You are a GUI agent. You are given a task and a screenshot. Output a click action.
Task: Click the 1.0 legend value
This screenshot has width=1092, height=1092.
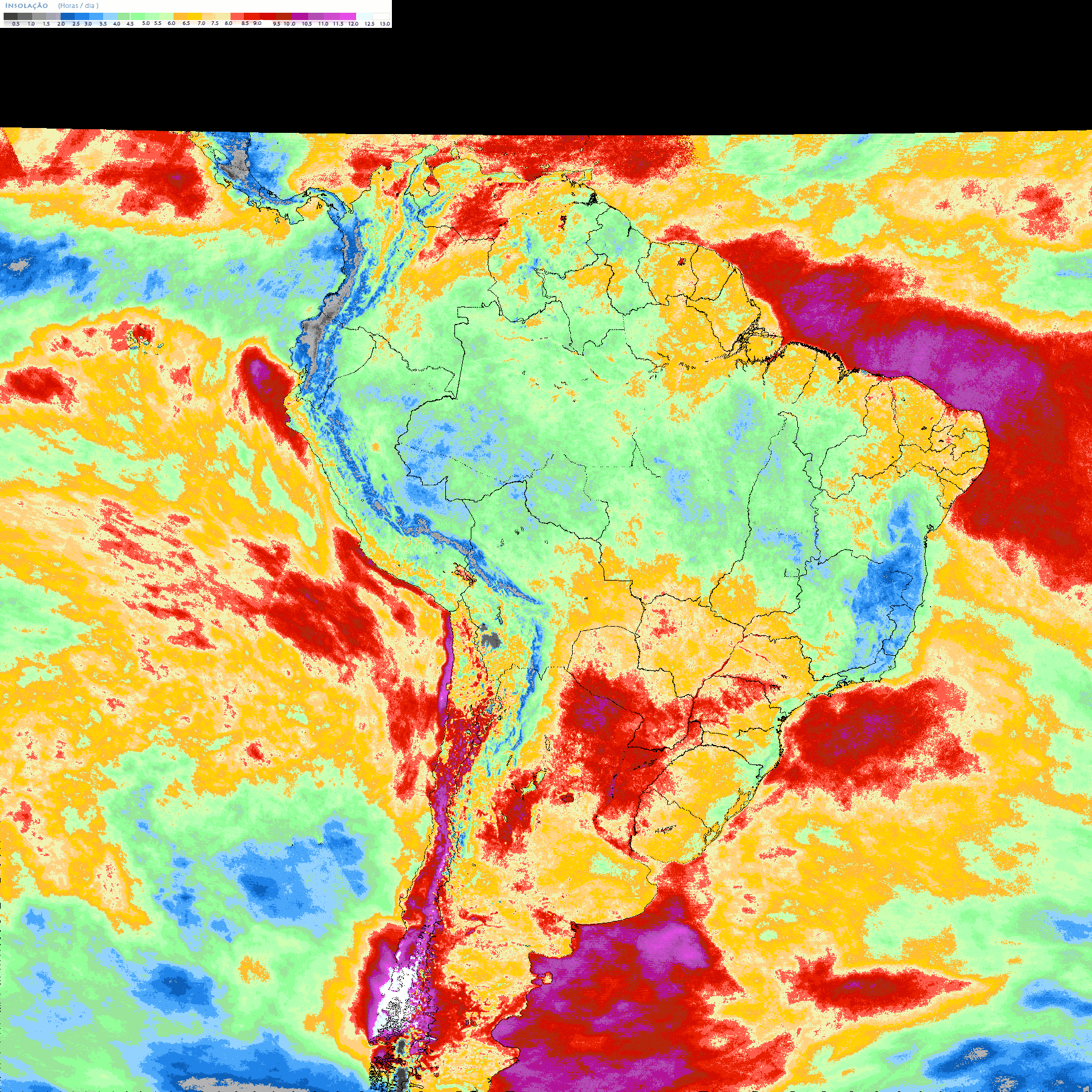[31, 24]
